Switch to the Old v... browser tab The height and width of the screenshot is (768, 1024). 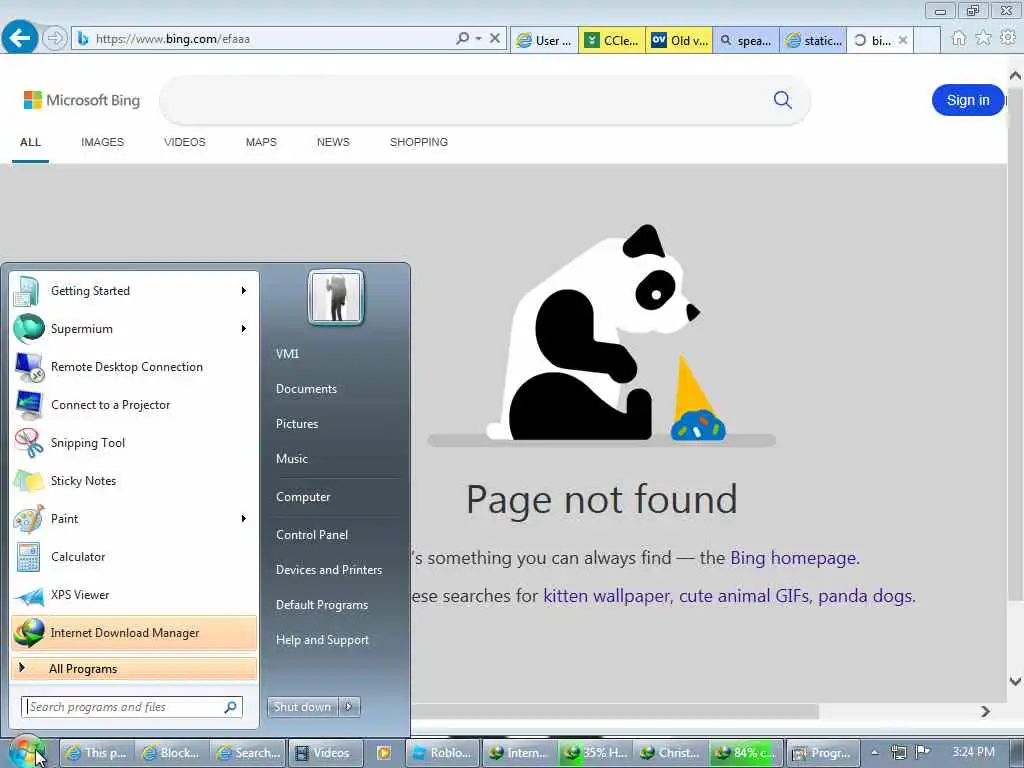pyautogui.click(x=679, y=40)
